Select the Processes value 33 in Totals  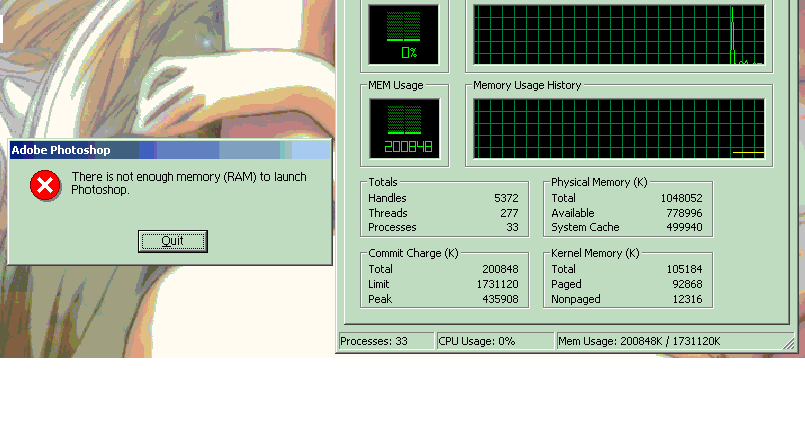(x=512, y=227)
